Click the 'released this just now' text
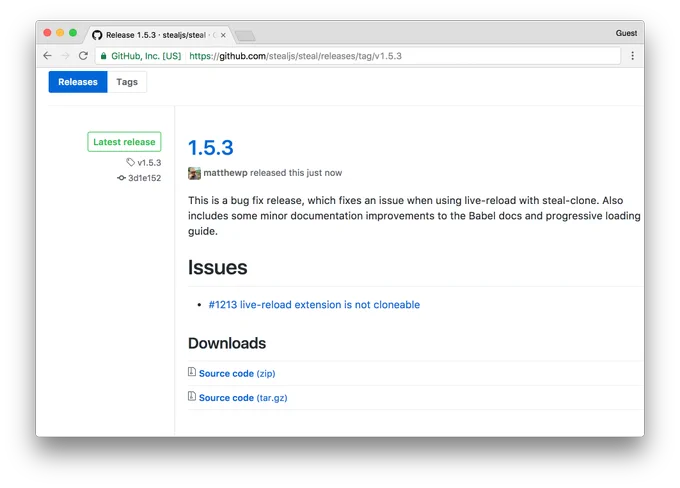Viewport: 680px width, 488px height. pos(296,173)
